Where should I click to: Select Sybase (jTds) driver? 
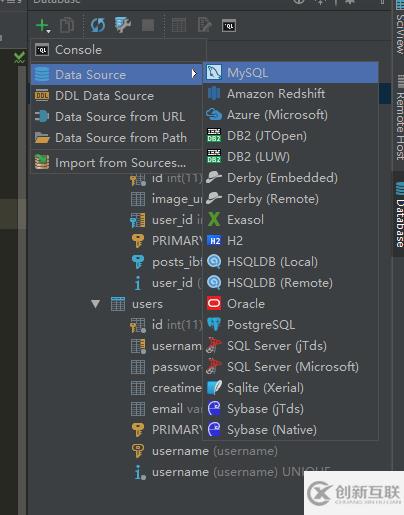[291, 409]
